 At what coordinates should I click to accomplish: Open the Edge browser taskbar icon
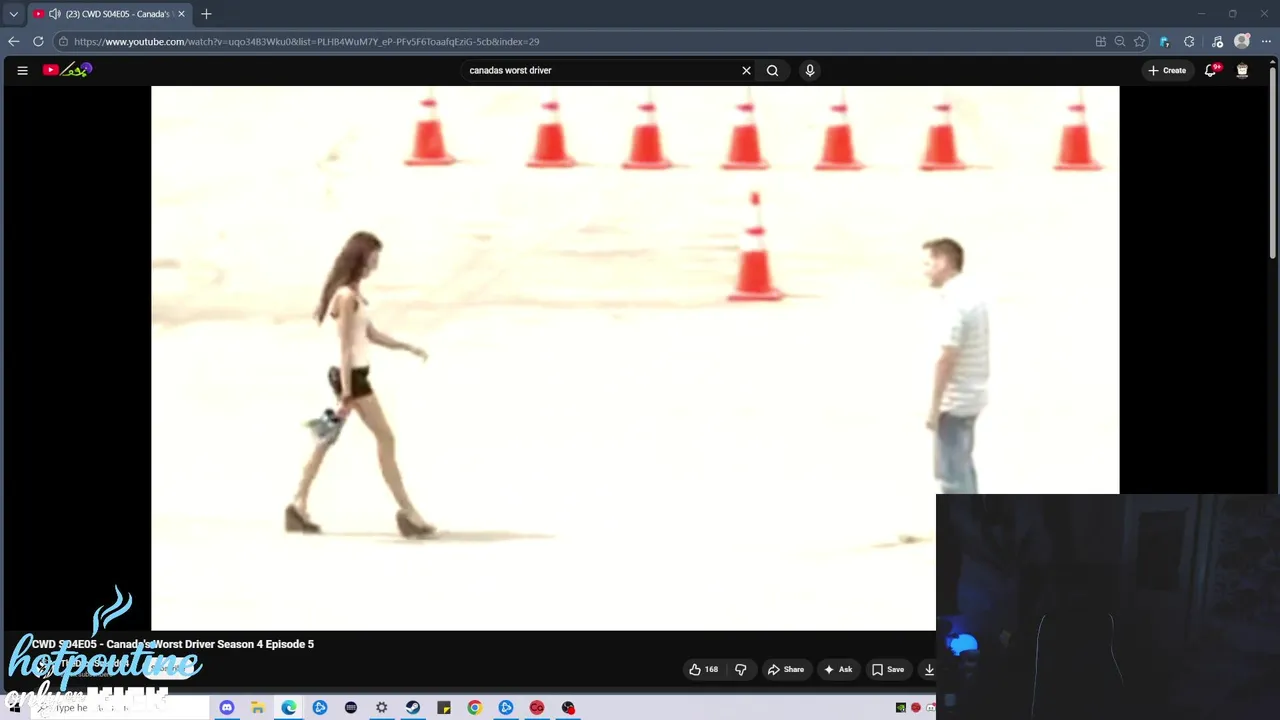coord(289,707)
